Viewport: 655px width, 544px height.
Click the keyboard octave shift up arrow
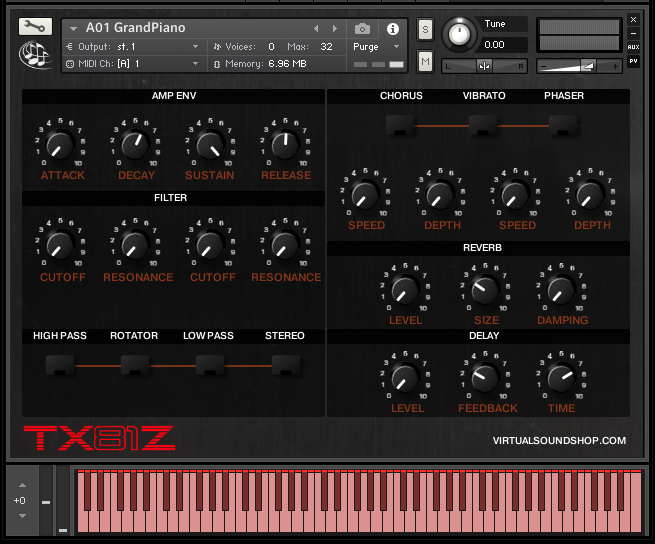pyautogui.click(x=21, y=484)
